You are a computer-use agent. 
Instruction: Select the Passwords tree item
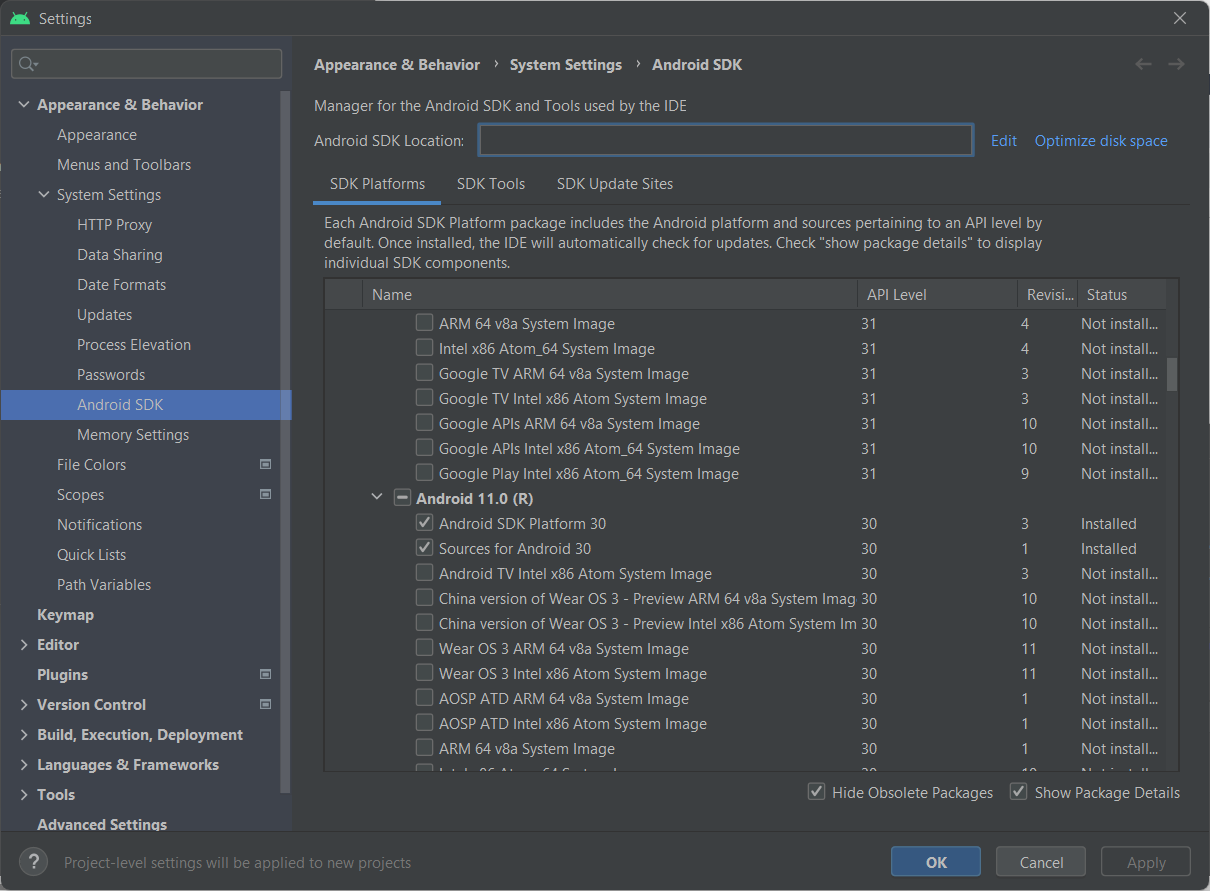111,374
